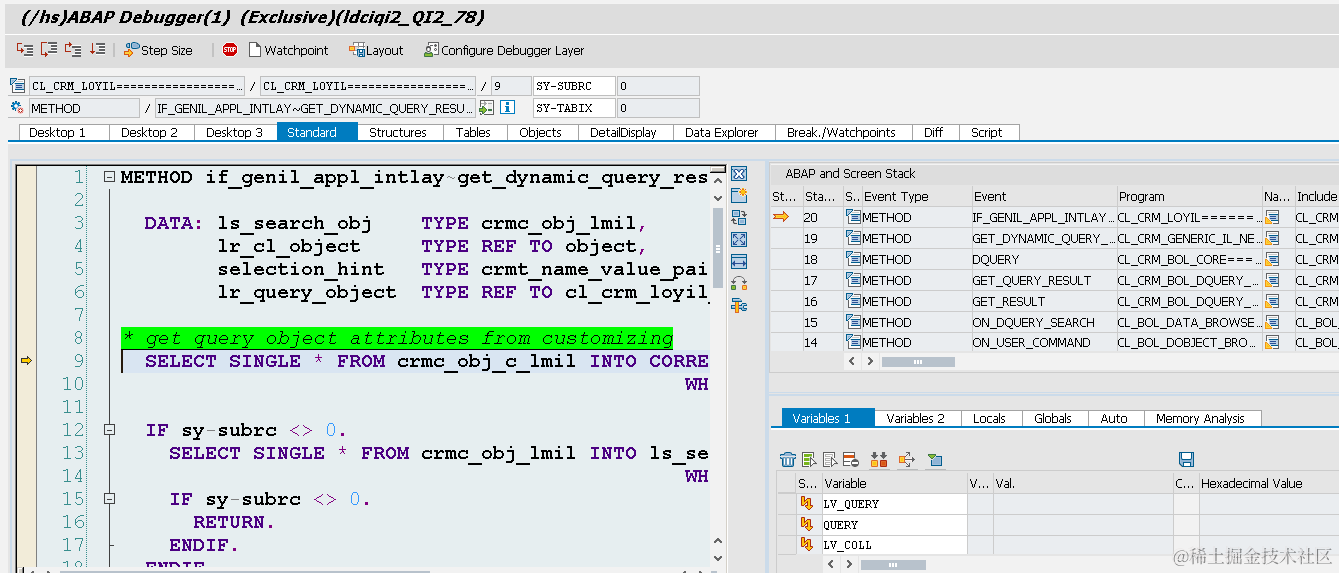This screenshot has height=573, width=1339.
Task: Click the Step Into (single step) icon
Action: (x=25, y=49)
